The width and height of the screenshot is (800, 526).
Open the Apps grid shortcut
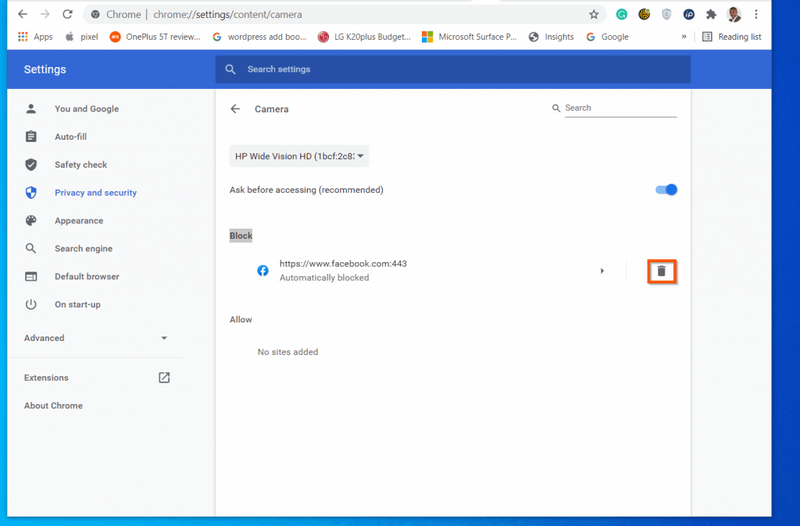point(35,37)
